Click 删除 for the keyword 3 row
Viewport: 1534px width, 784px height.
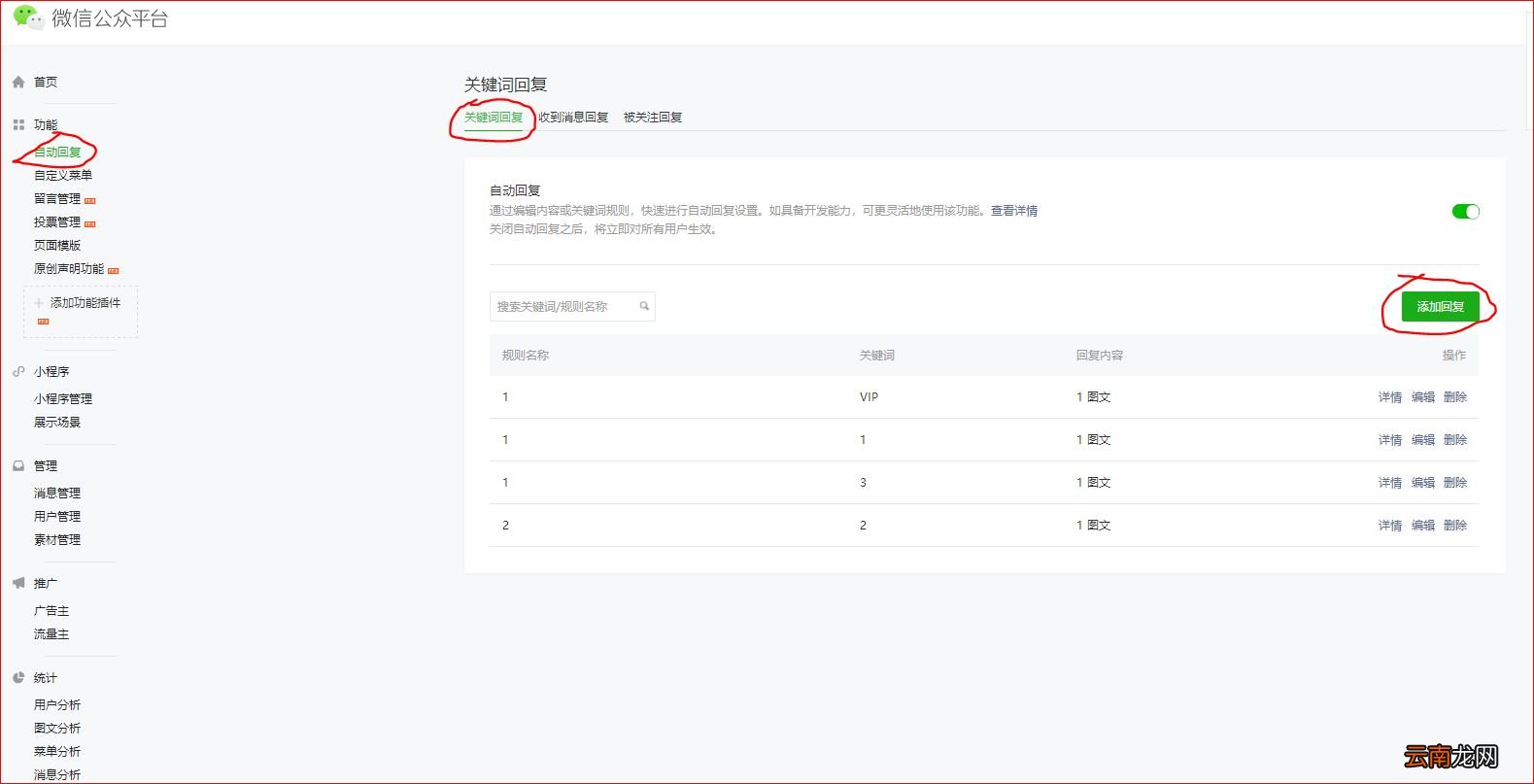[1455, 483]
